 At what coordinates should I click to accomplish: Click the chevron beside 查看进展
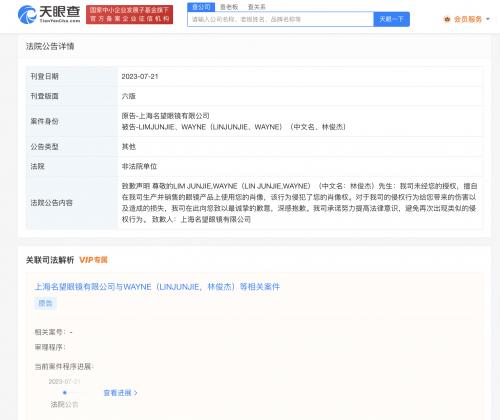click(x=136, y=393)
